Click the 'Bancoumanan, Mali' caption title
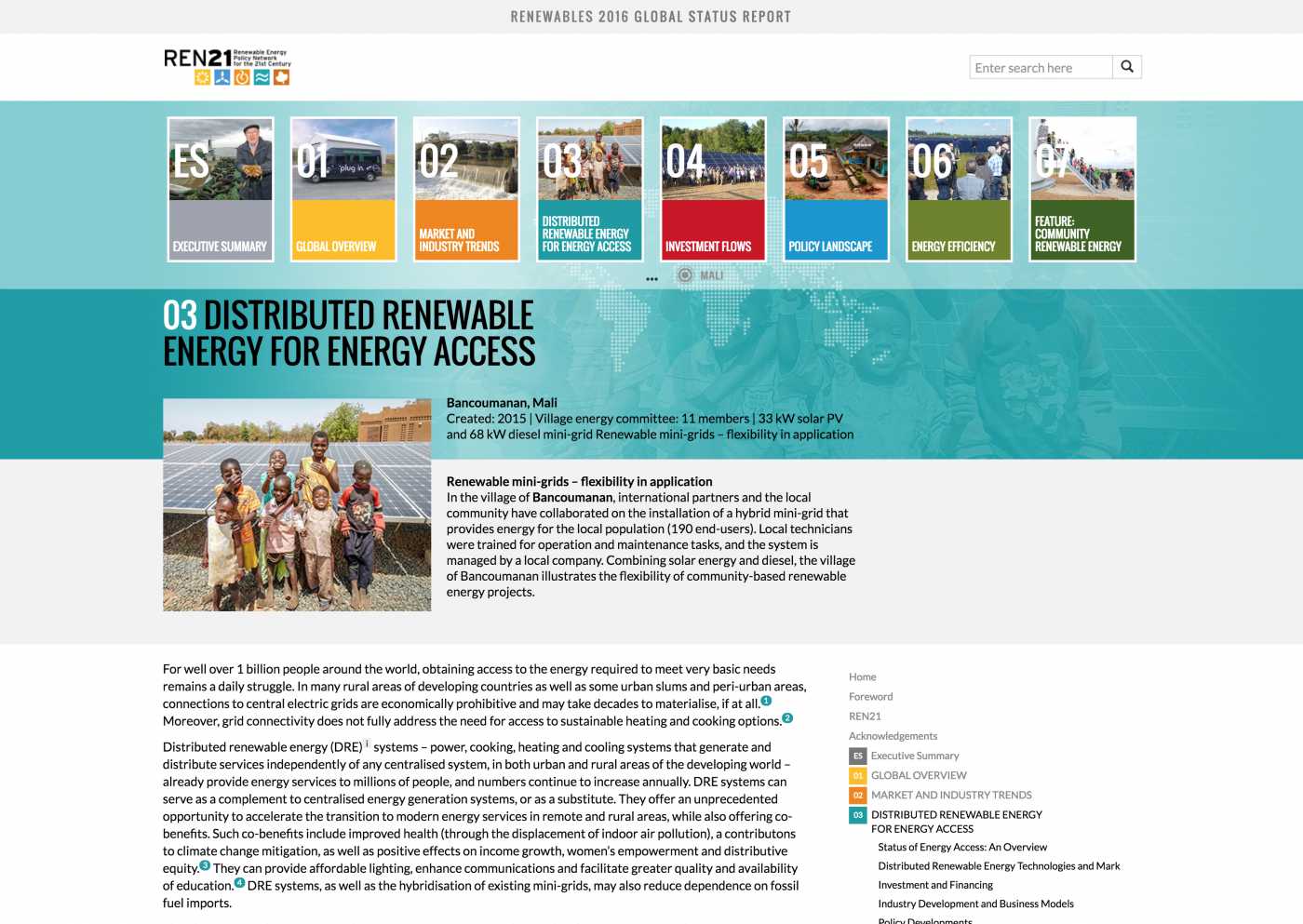Image resolution: width=1303 pixels, height=924 pixels. (x=502, y=403)
